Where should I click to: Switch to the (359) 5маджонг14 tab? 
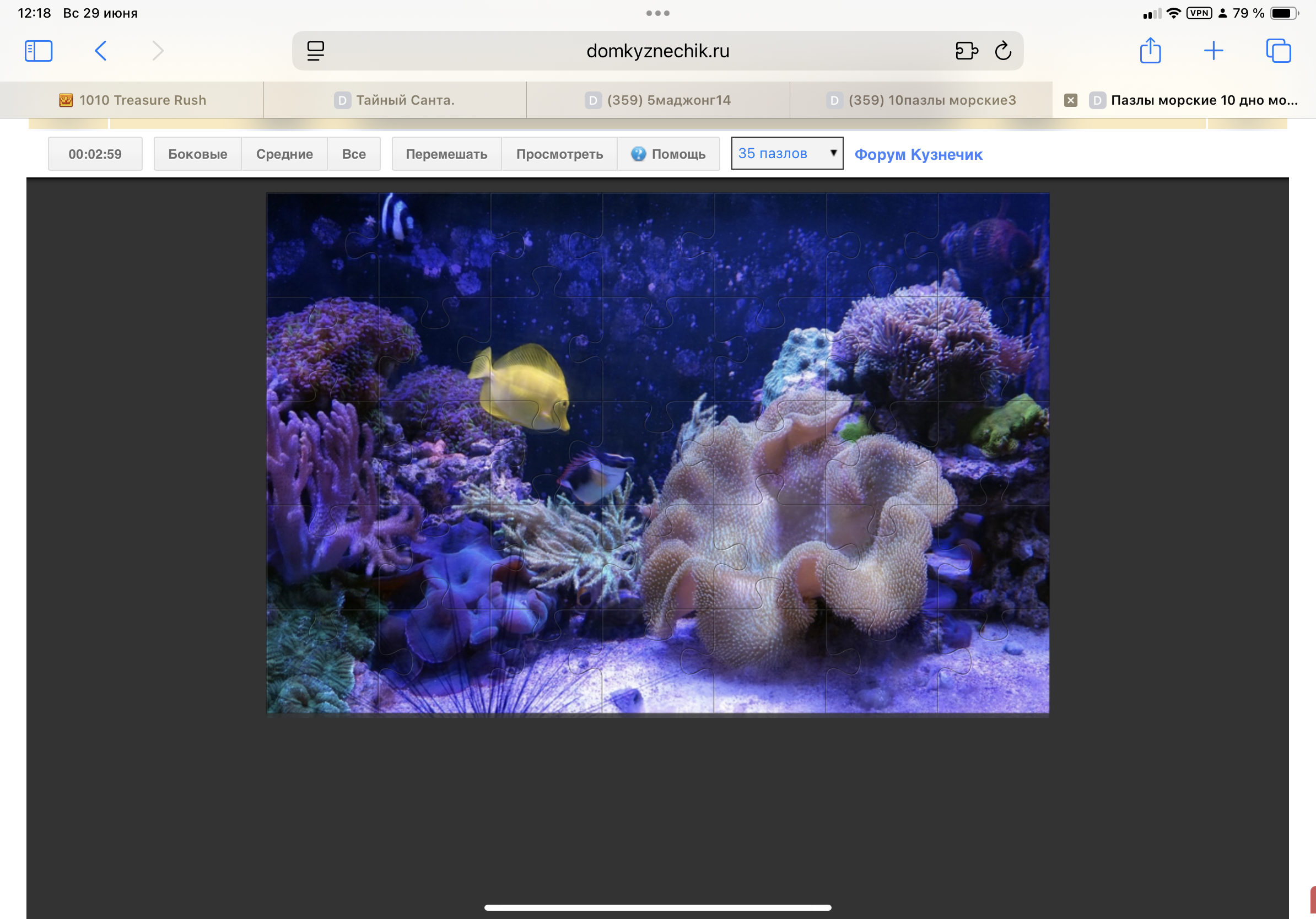658,100
